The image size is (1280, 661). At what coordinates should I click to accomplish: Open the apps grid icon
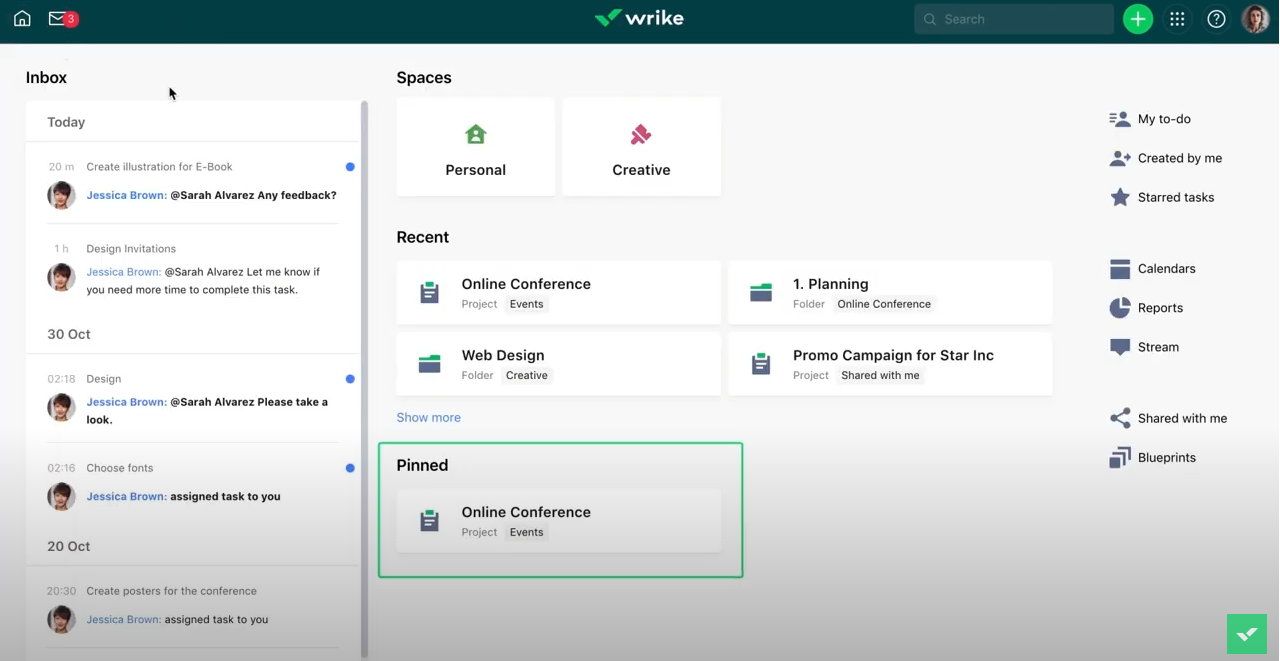1177,19
